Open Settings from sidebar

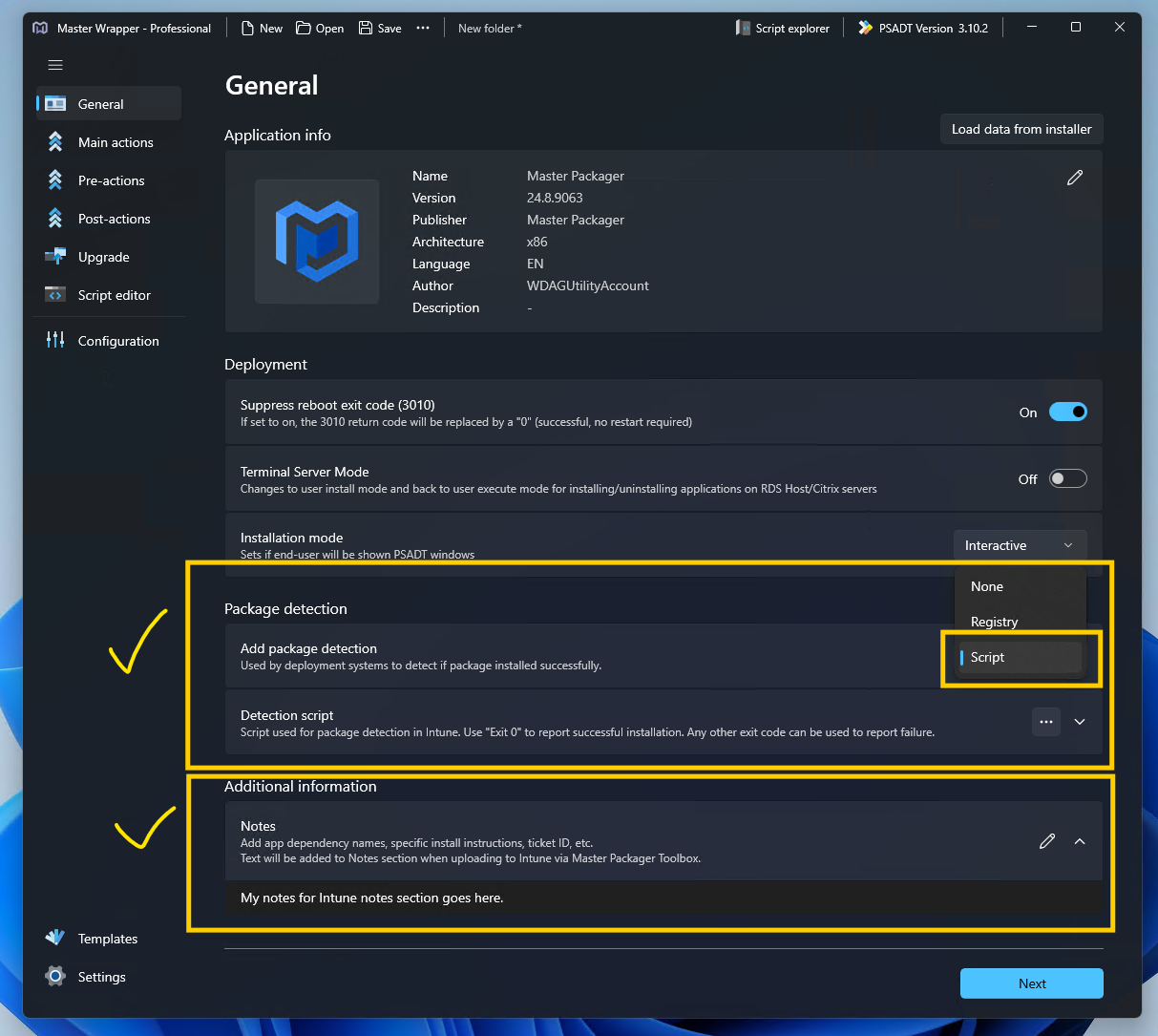(109, 977)
